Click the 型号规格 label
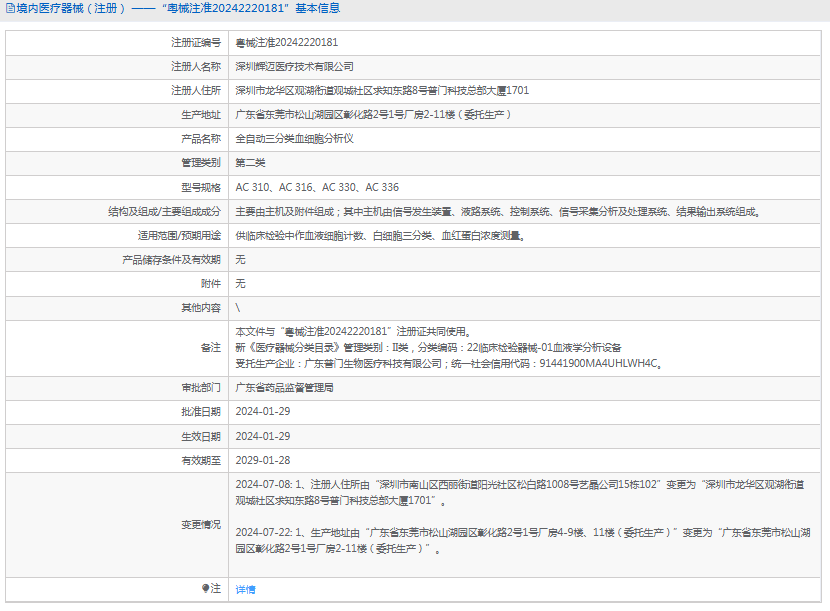Viewport: 830px width, 611px height. pos(201,187)
